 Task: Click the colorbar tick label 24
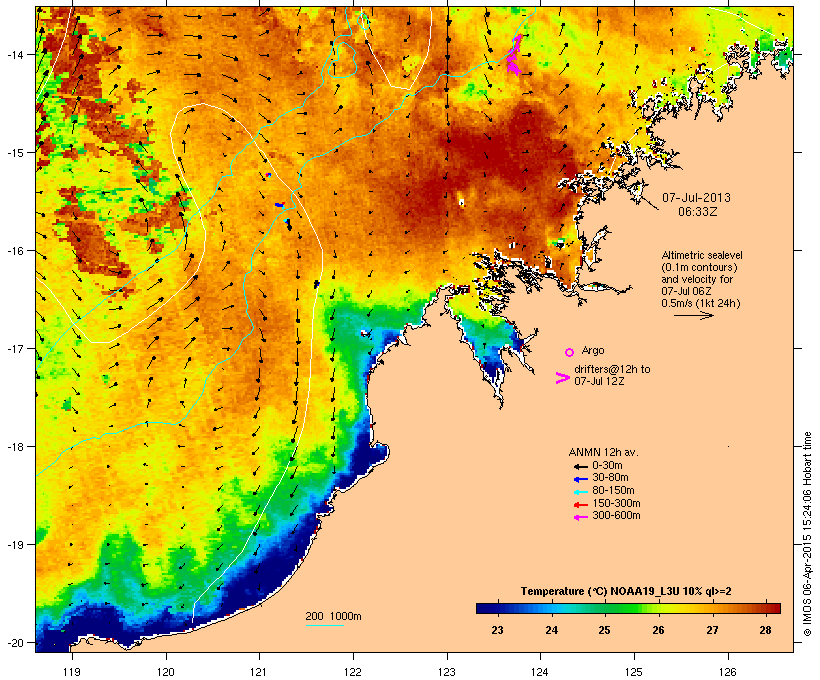click(551, 630)
